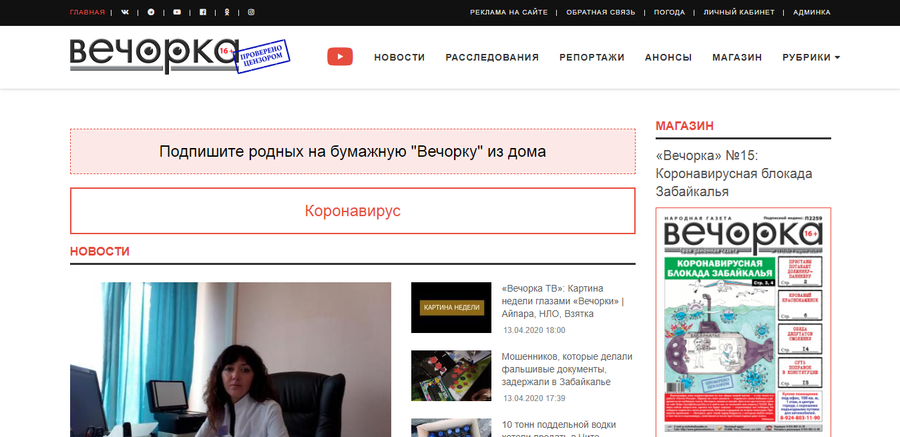Open Мошенников, которые делали фальшивые документы headline

(567, 369)
